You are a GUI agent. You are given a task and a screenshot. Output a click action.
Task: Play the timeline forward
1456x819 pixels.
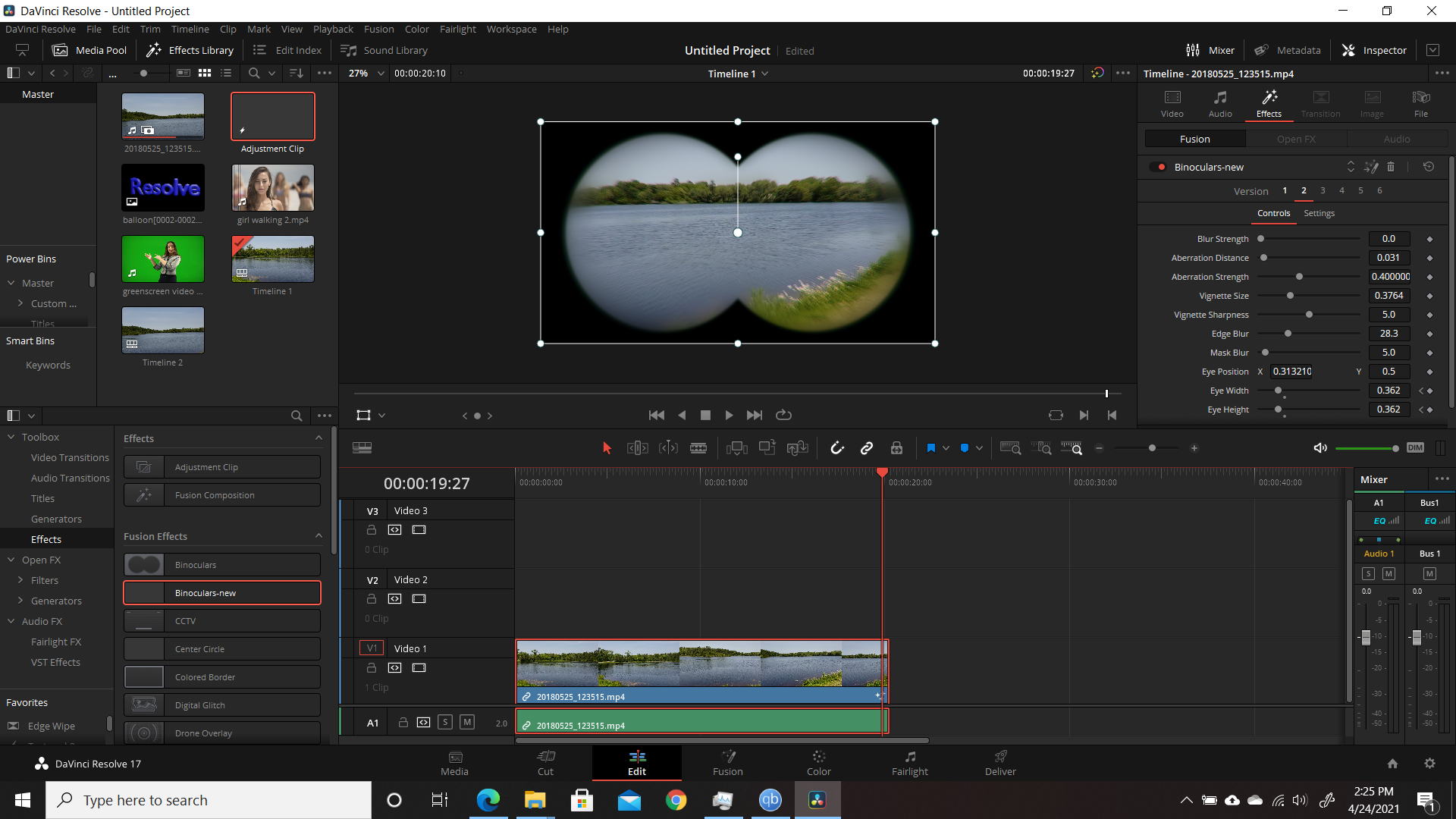pos(729,416)
